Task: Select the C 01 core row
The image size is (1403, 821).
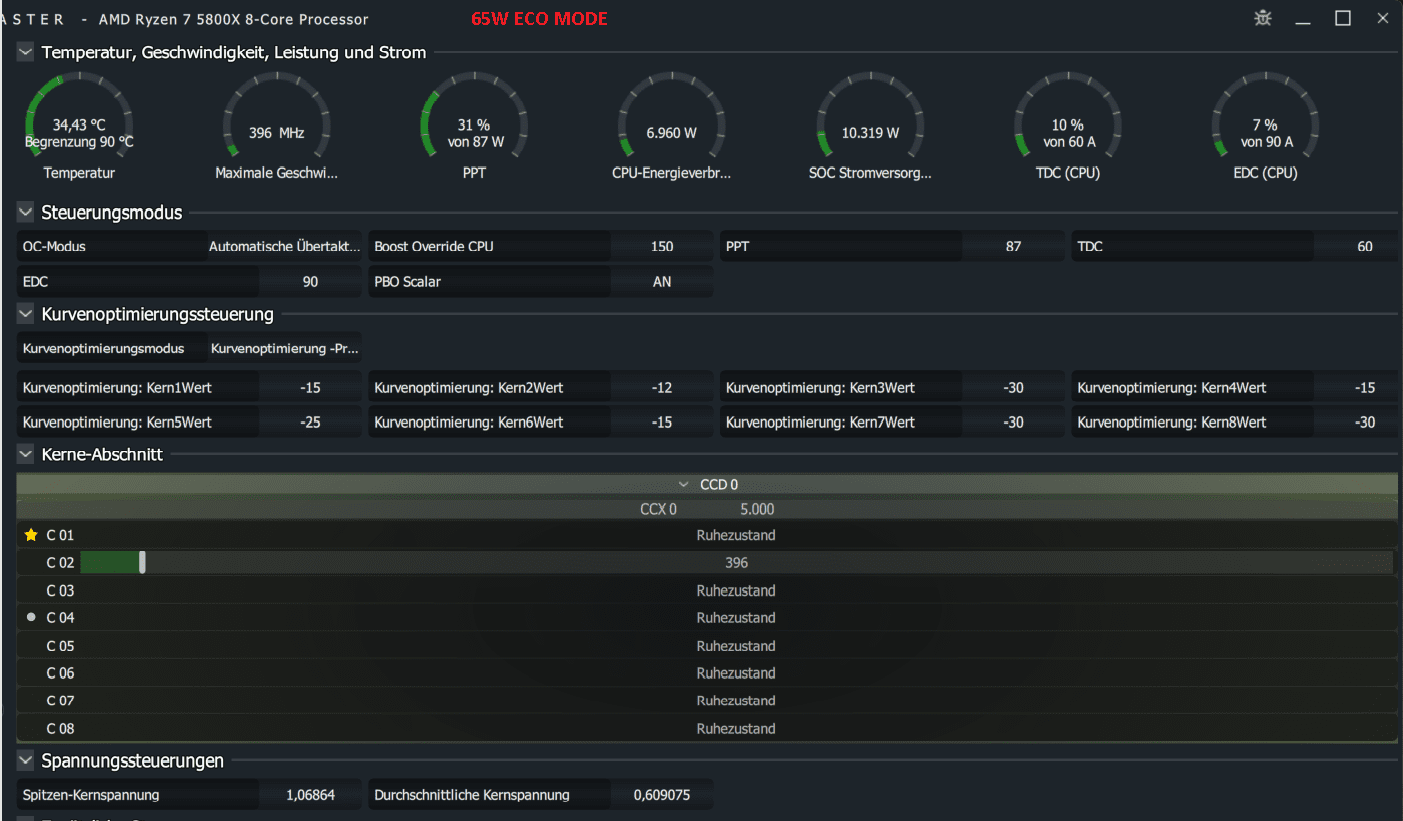Action: point(707,535)
